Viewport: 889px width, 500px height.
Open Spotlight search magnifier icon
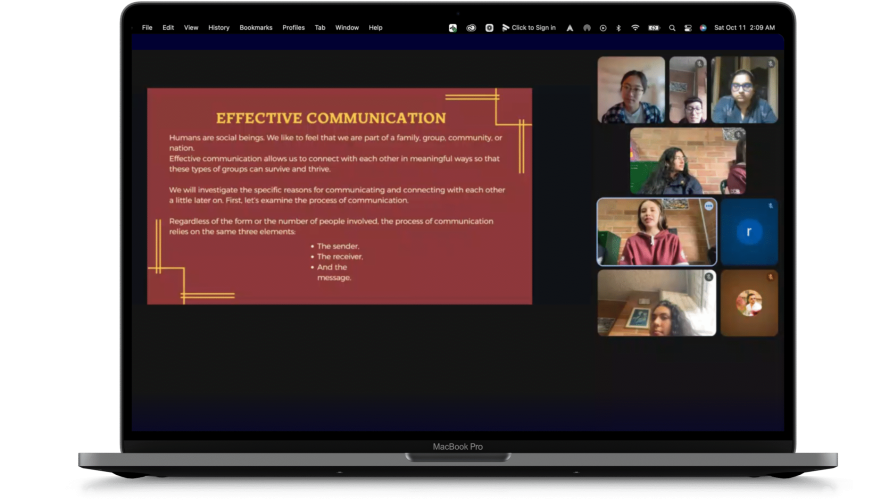pos(672,28)
